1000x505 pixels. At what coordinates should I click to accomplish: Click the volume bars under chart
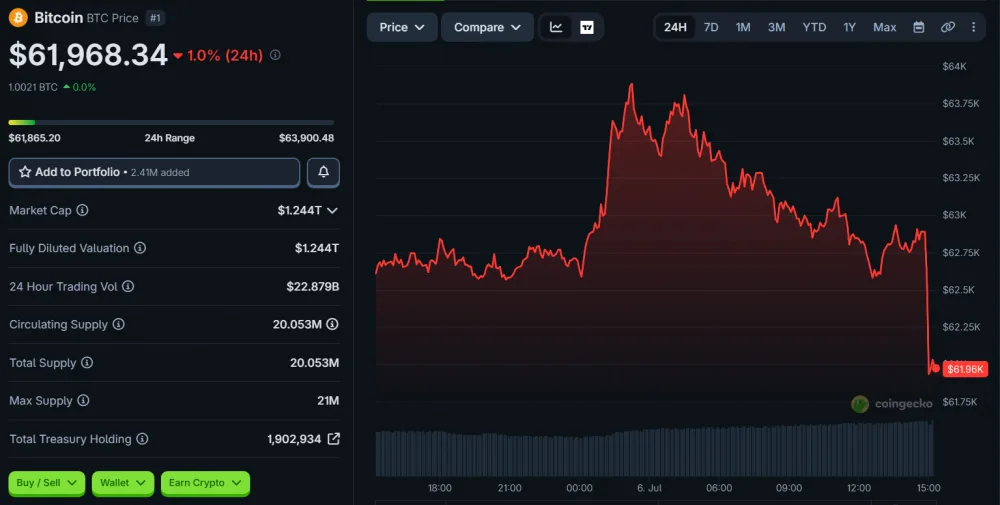[654, 450]
